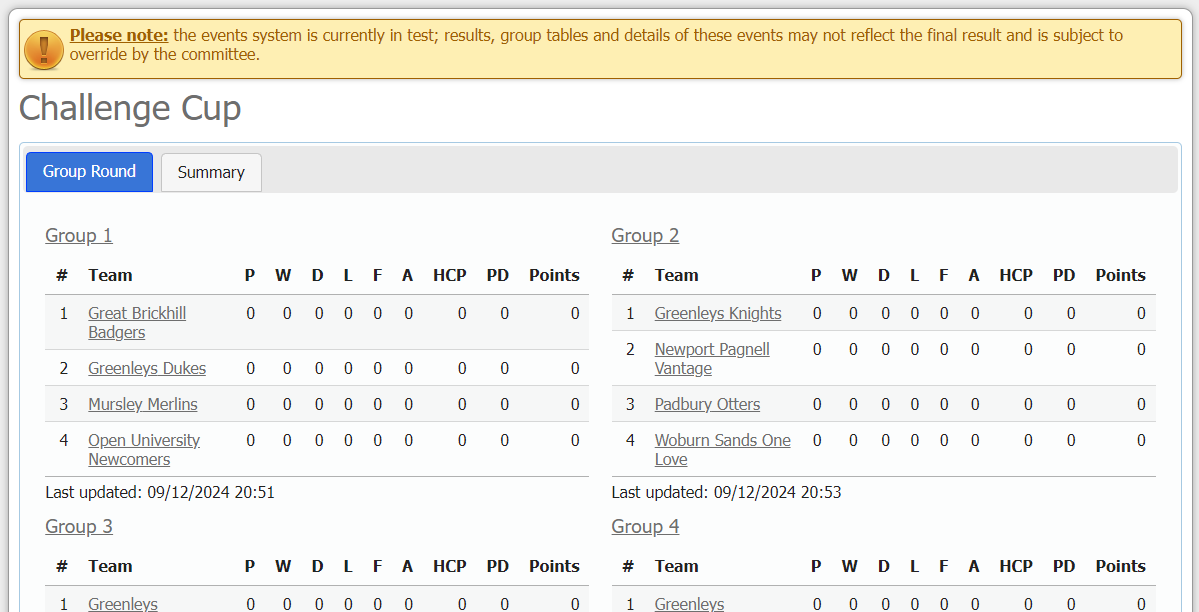This screenshot has height=612, width=1199.
Task: Click the Greenleys team in Group 4
Action: click(x=689, y=604)
